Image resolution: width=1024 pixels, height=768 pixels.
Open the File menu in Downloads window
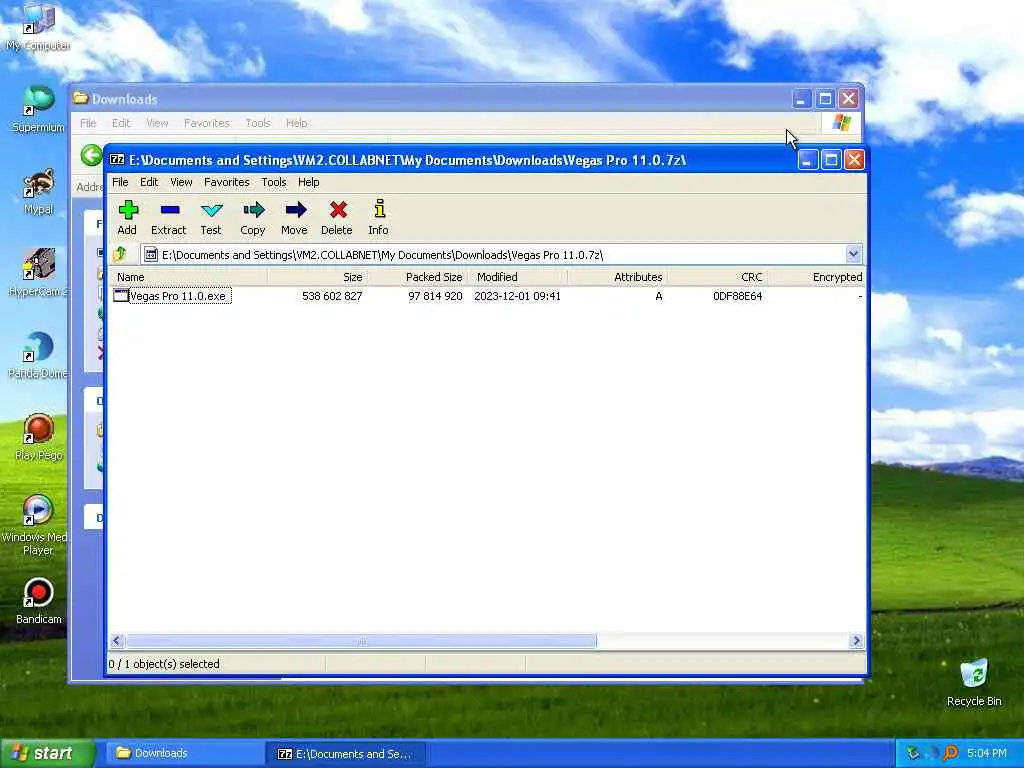click(88, 123)
